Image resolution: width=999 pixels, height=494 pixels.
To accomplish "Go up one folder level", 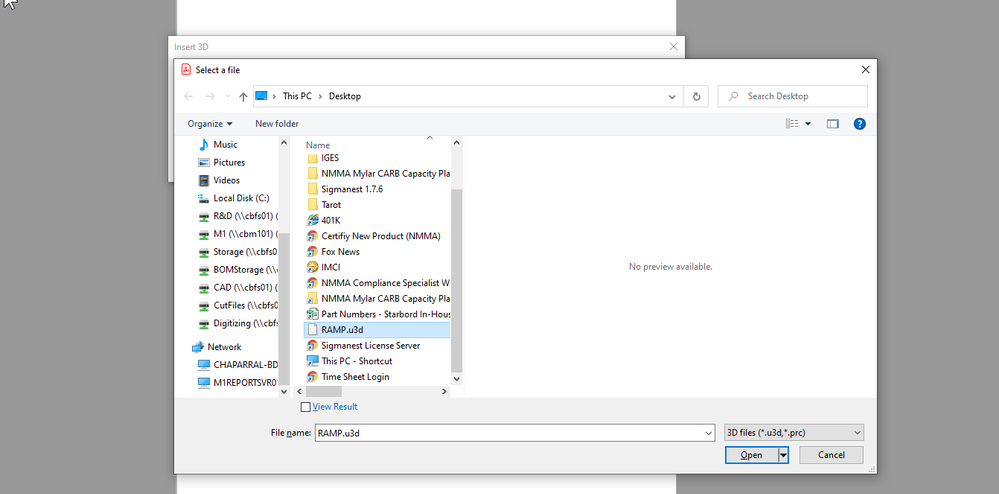I will click(x=243, y=96).
